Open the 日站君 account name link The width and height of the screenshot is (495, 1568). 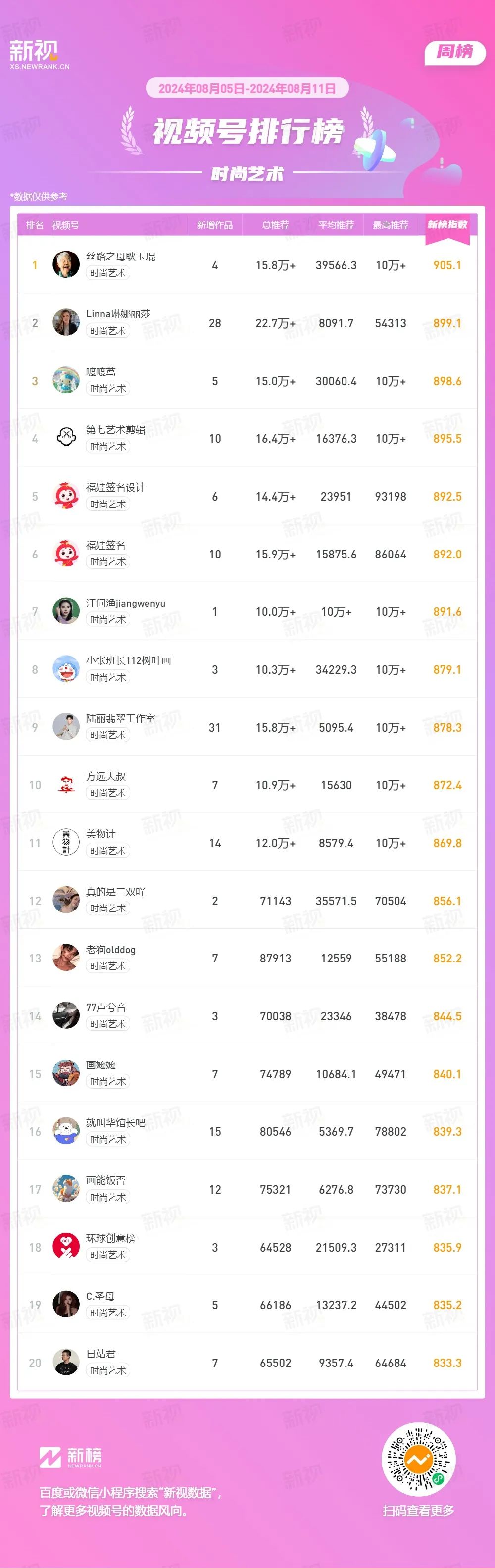coord(100,1354)
